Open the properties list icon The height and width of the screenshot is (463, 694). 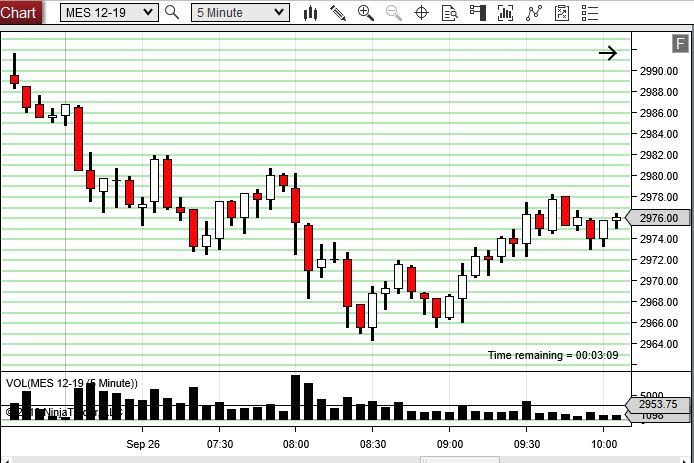pyautogui.click(x=590, y=13)
